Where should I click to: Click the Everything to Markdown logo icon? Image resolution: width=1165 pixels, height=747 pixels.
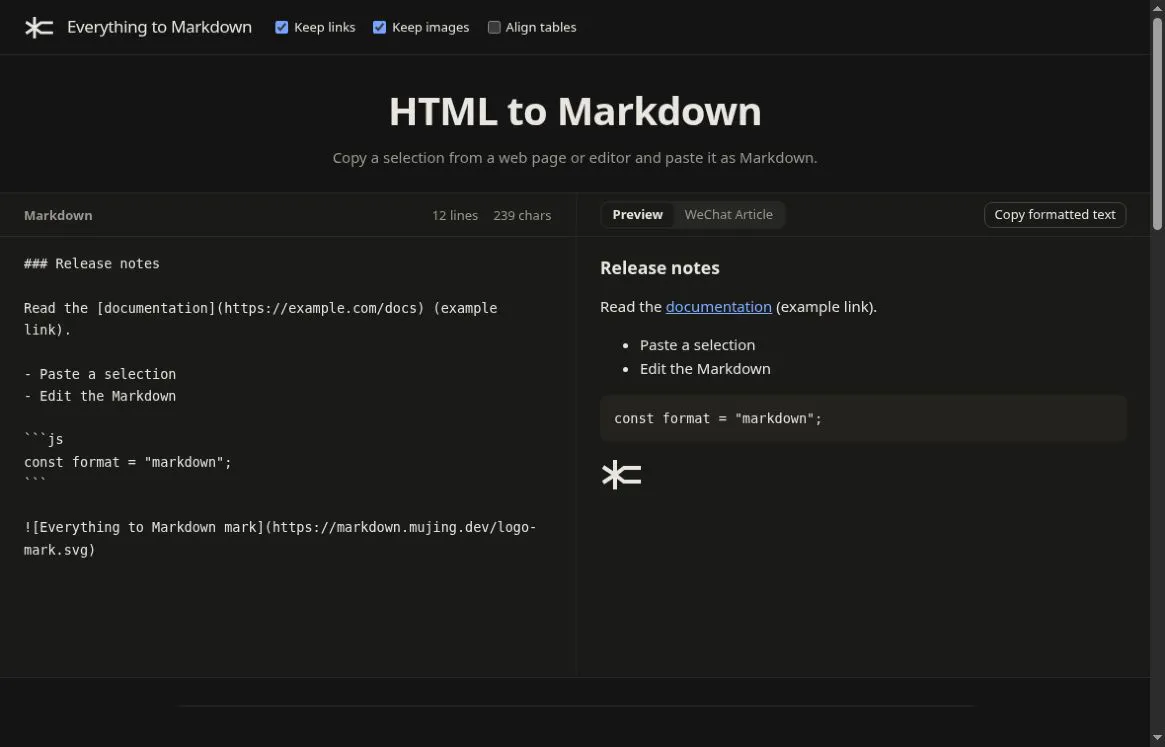[x=39, y=28]
